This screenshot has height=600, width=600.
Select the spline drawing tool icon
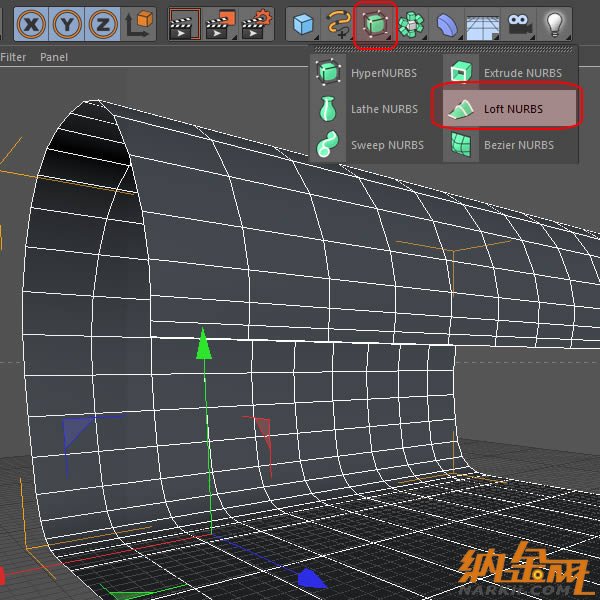click(x=339, y=24)
